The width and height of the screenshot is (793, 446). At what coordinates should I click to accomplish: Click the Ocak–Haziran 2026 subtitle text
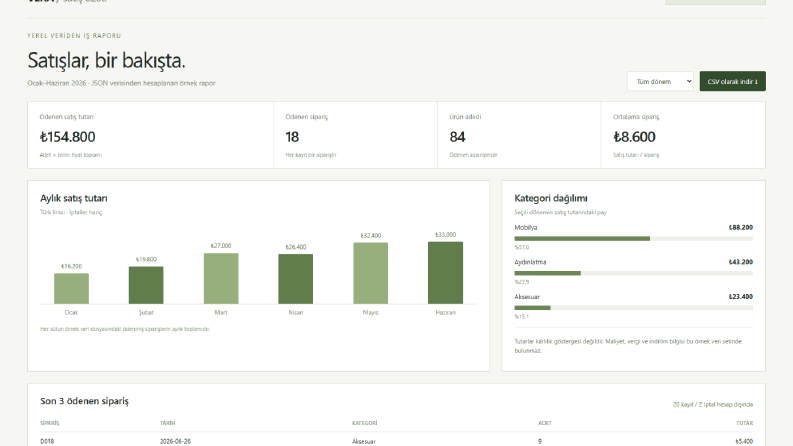click(121, 83)
